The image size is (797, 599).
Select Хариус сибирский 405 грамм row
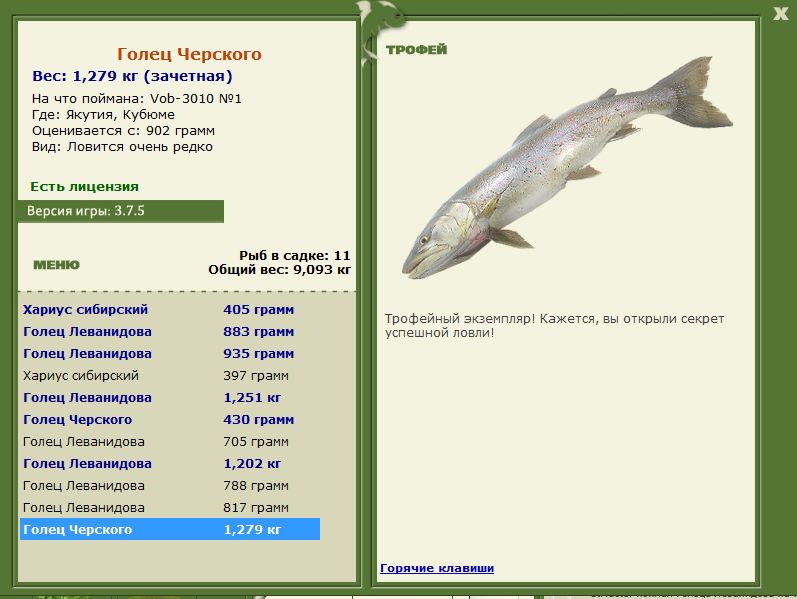point(170,309)
